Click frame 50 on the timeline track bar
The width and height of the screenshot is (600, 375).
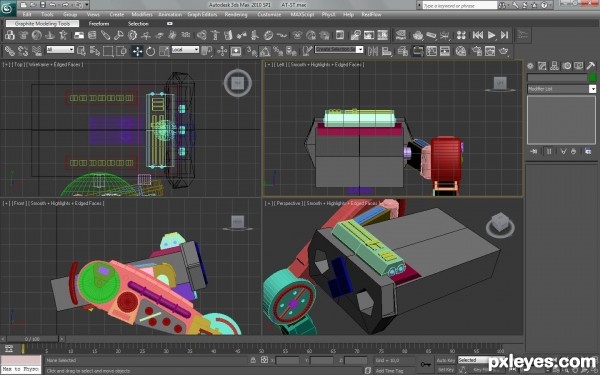pos(262,350)
